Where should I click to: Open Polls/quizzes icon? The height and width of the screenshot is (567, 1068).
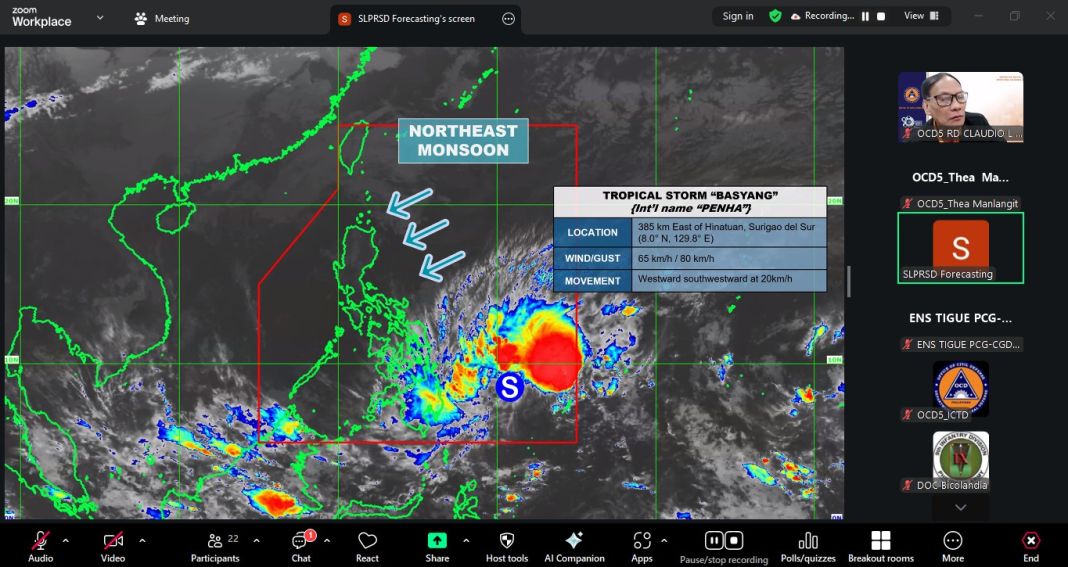click(808, 540)
